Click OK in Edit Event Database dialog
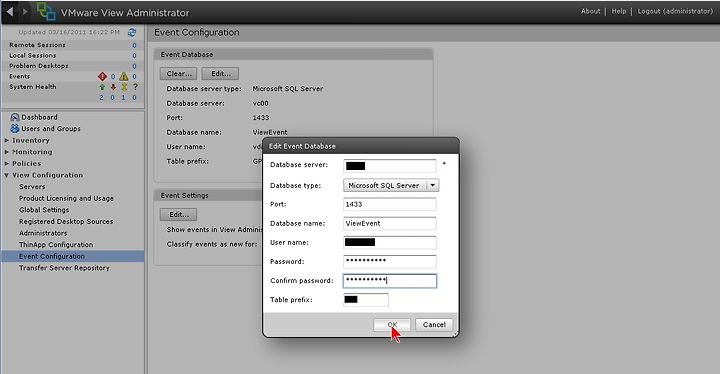This screenshot has width=720, height=374. [x=392, y=324]
